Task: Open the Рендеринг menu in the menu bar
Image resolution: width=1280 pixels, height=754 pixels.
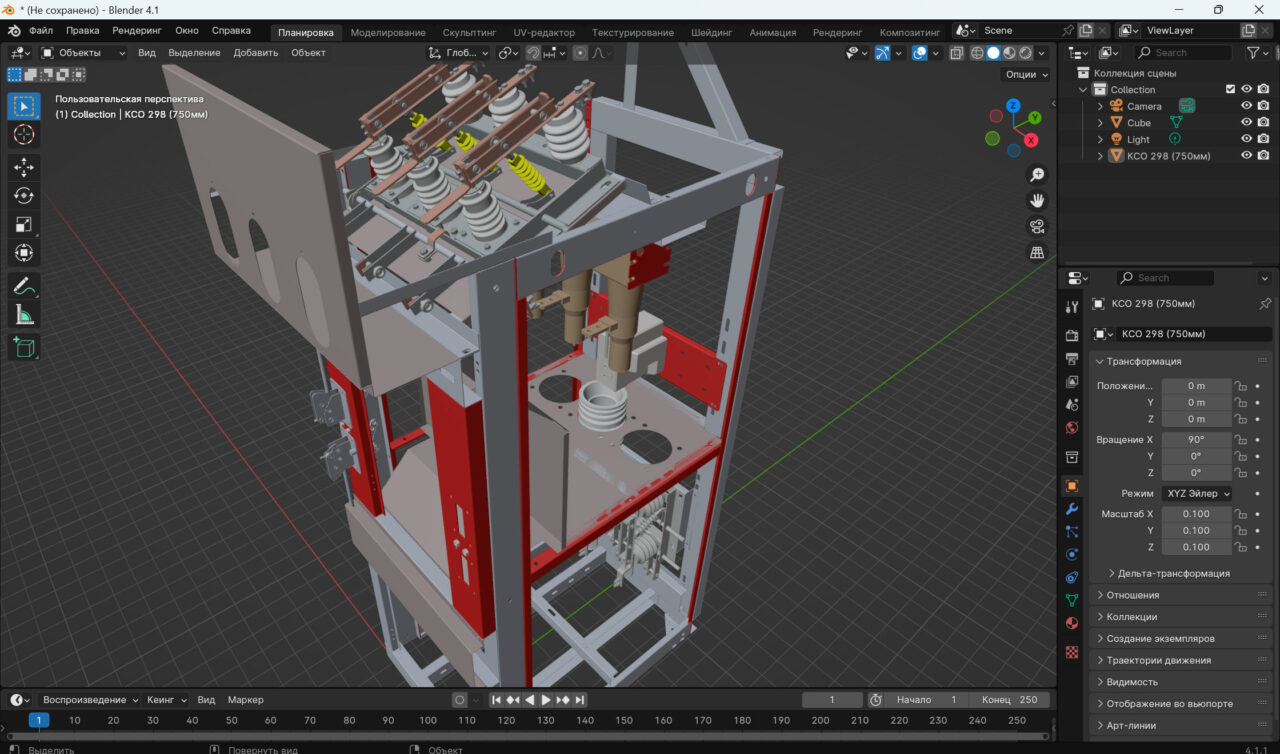Action: pos(136,31)
